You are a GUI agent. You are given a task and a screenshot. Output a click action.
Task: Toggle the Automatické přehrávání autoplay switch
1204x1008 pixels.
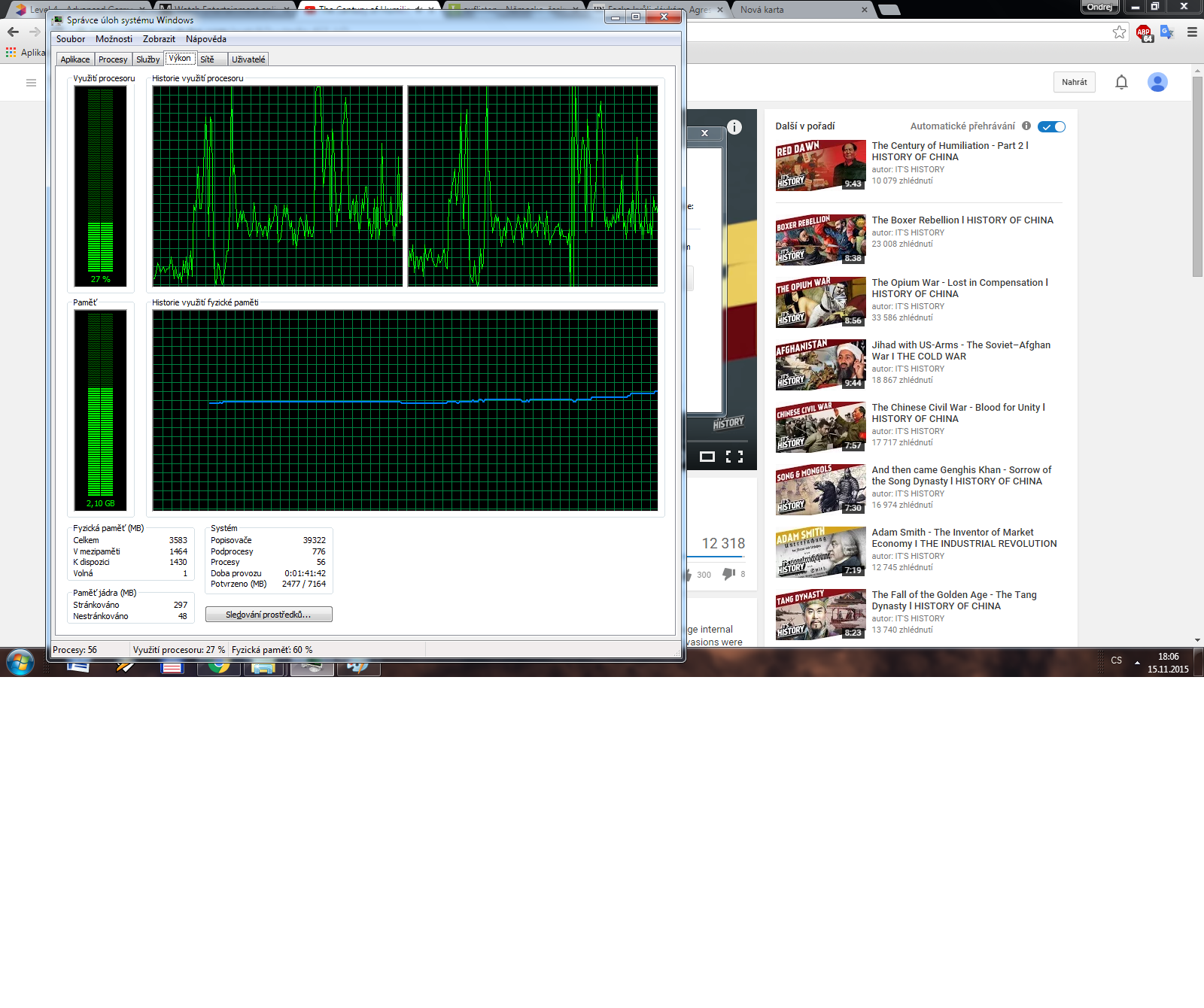[1051, 126]
